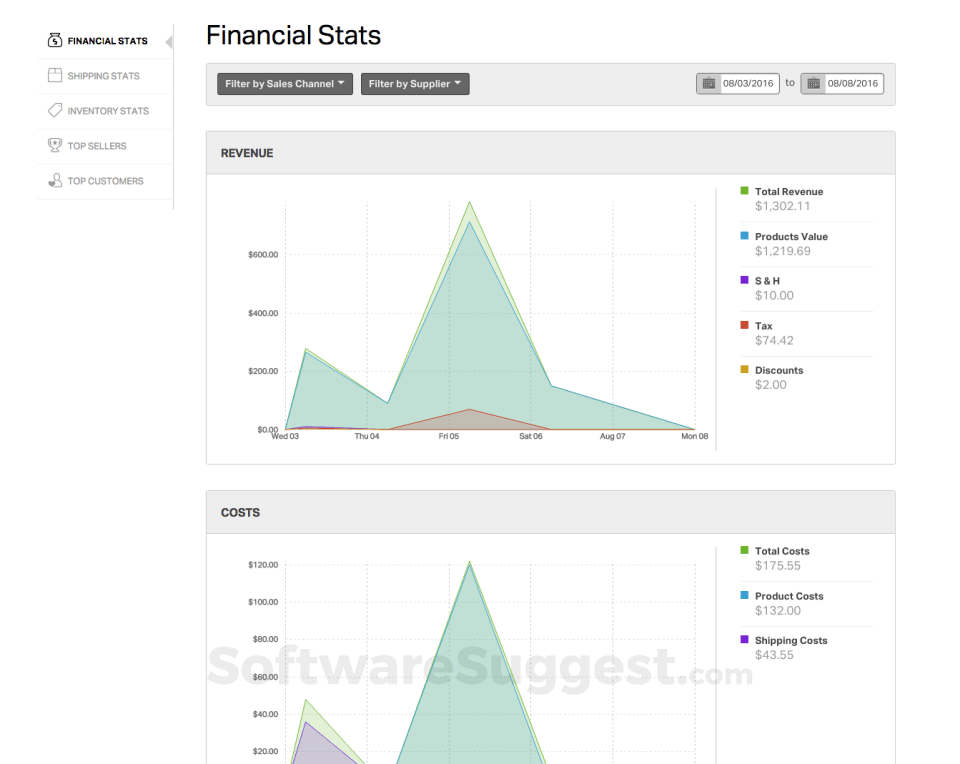Collapse sidebar using the arrow beside Financial Stats
This screenshot has height=764, width=960.
(168, 42)
